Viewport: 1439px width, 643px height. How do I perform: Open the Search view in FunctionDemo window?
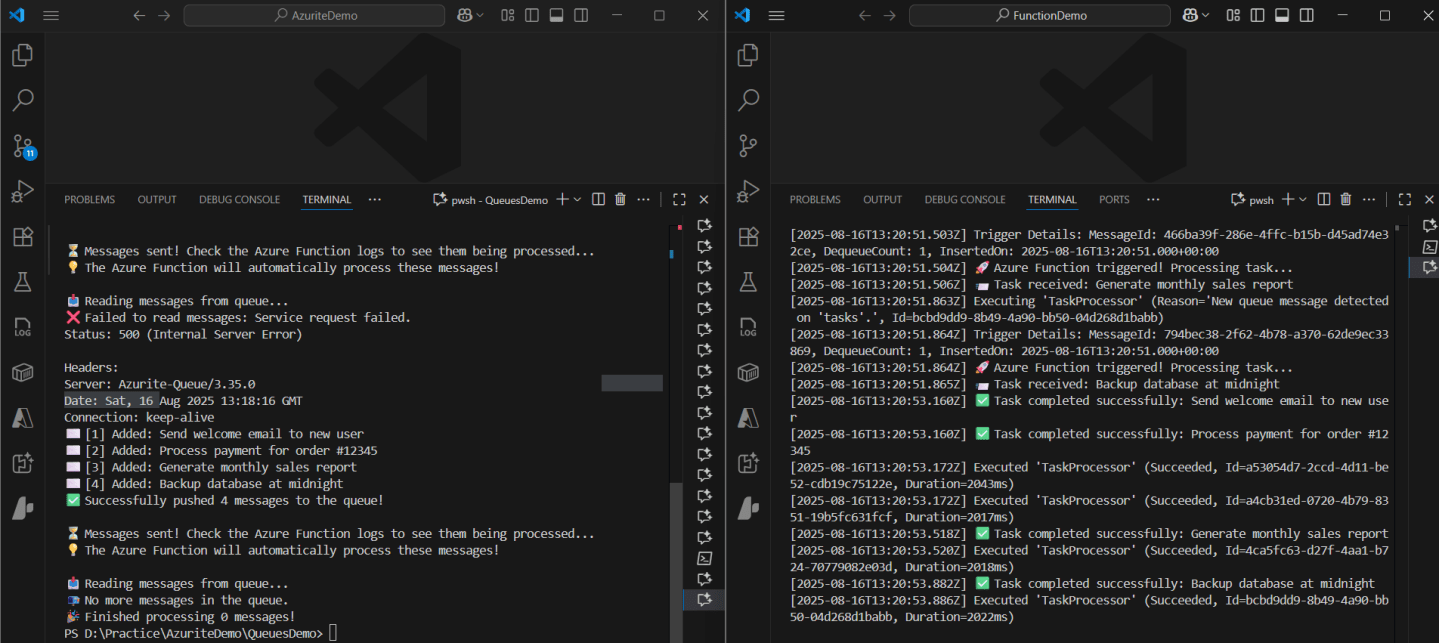[748, 100]
